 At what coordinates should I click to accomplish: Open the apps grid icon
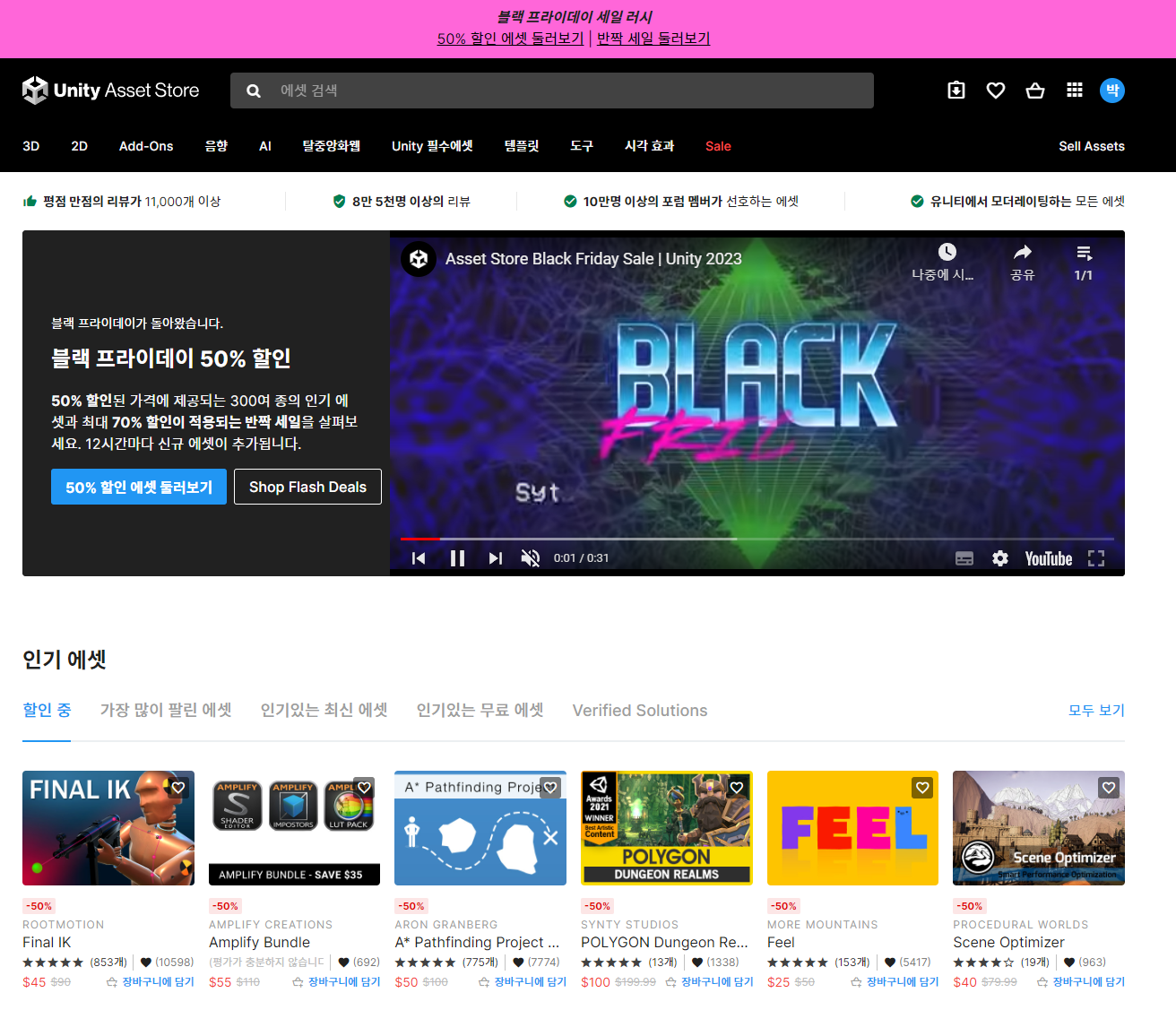[1075, 91]
